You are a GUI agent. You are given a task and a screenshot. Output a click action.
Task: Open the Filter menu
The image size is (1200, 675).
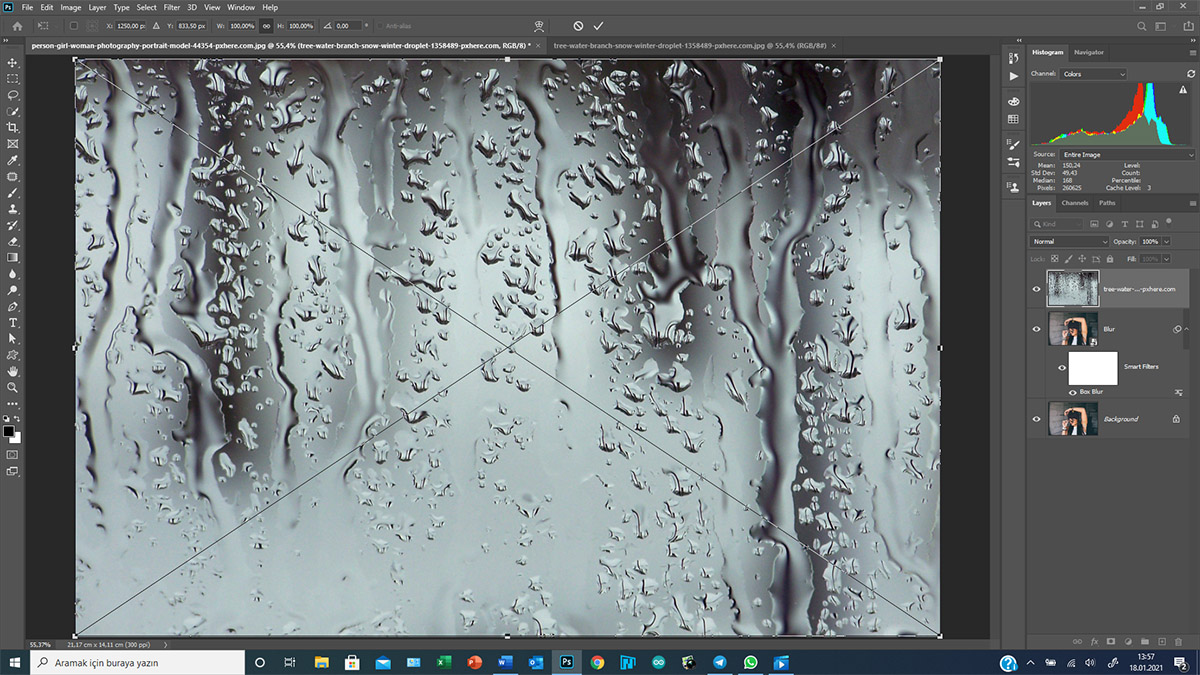click(172, 7)
